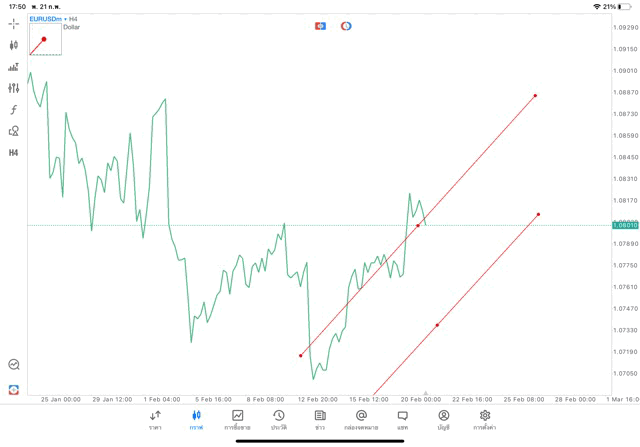The image size is (640, 447).
Task: Open the chat (แชท) tab
Action: click(402, 419)
